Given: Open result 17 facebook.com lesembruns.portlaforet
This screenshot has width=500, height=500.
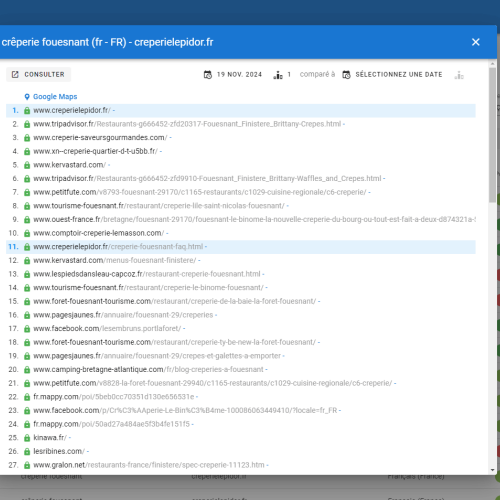Looking at the screenshot, I should coord(107,329).
